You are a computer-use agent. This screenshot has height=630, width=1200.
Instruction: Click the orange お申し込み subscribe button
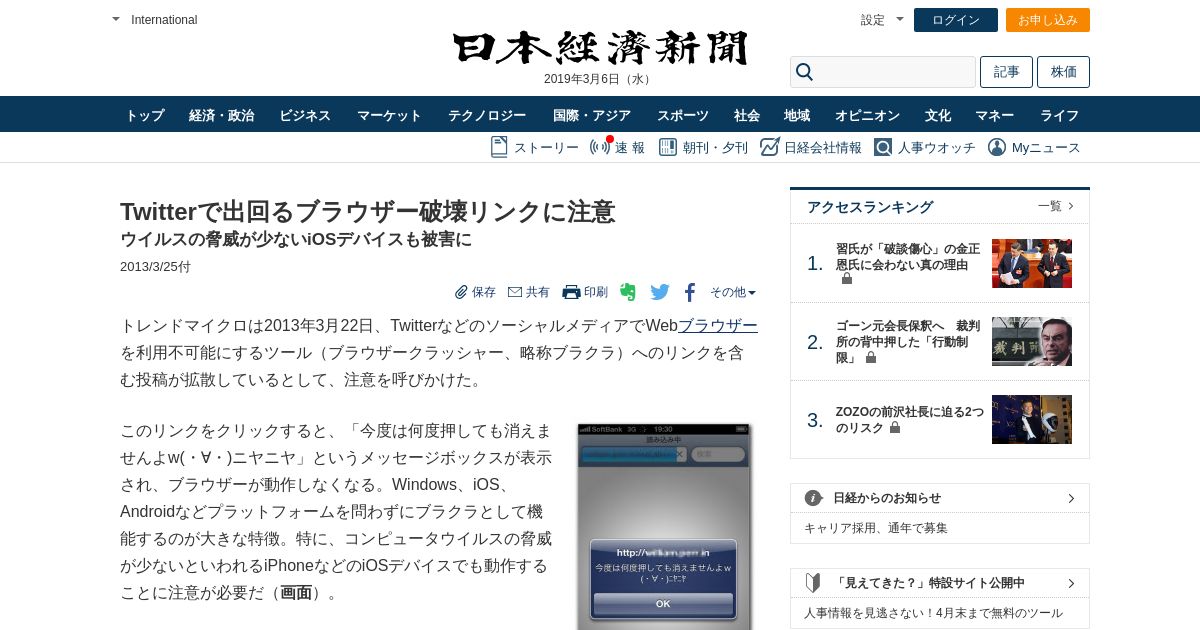(1048, 20)
